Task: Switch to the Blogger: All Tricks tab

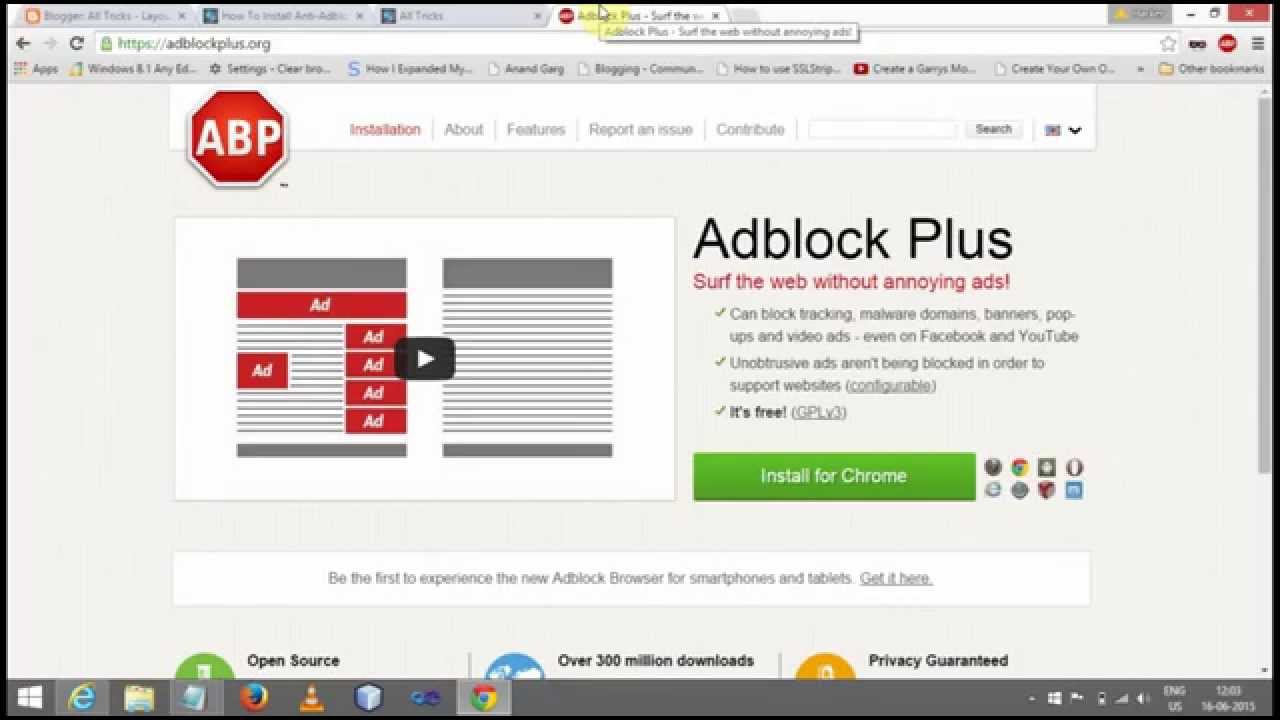Action: point(104,16)
